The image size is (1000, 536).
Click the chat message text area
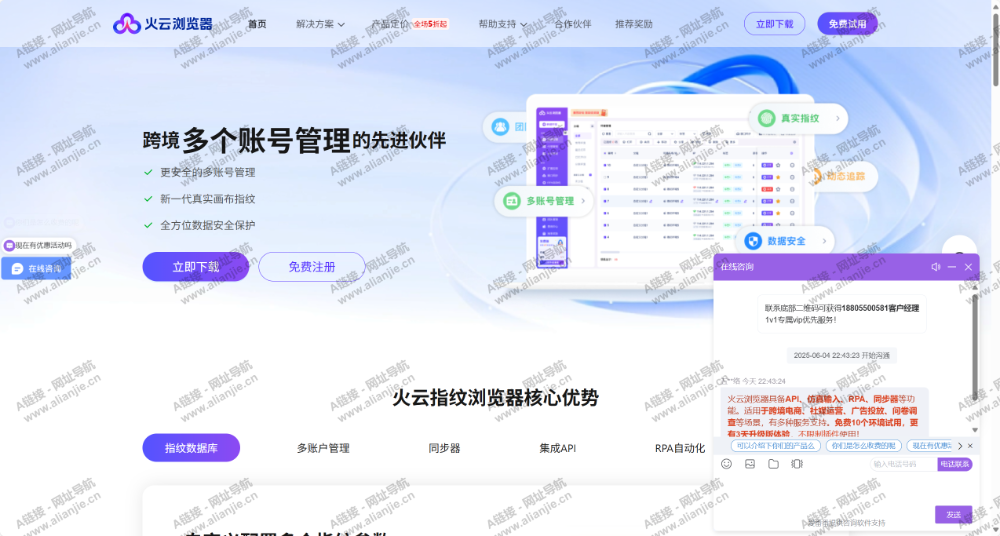(x=823, y=491)
